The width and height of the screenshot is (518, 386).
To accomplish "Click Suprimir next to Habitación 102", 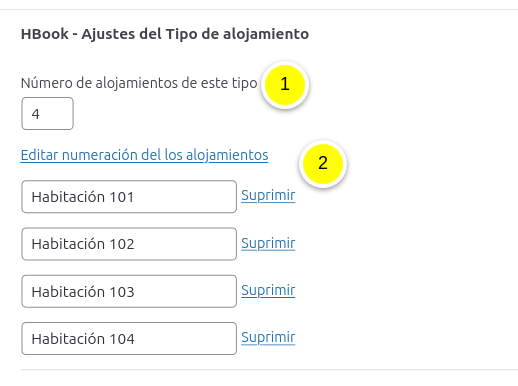I will coord(268,243).
